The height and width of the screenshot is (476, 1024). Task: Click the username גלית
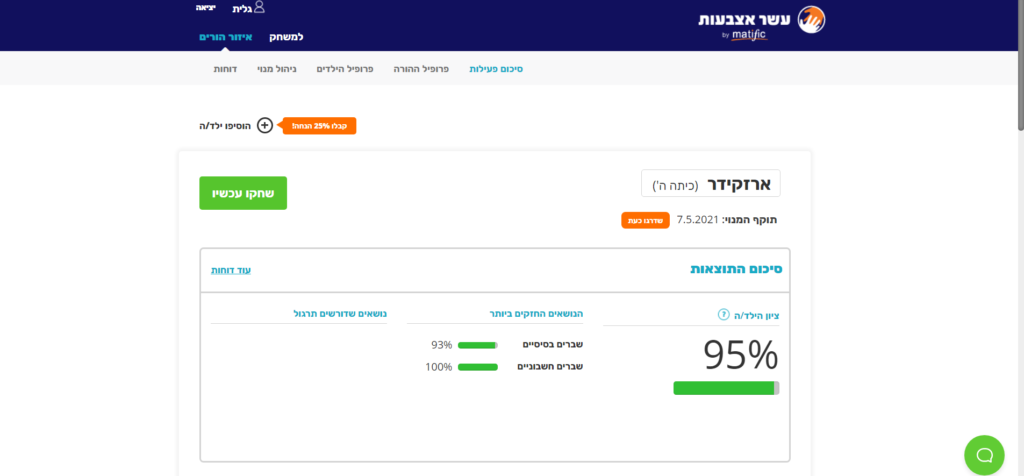tap(242, 9)
